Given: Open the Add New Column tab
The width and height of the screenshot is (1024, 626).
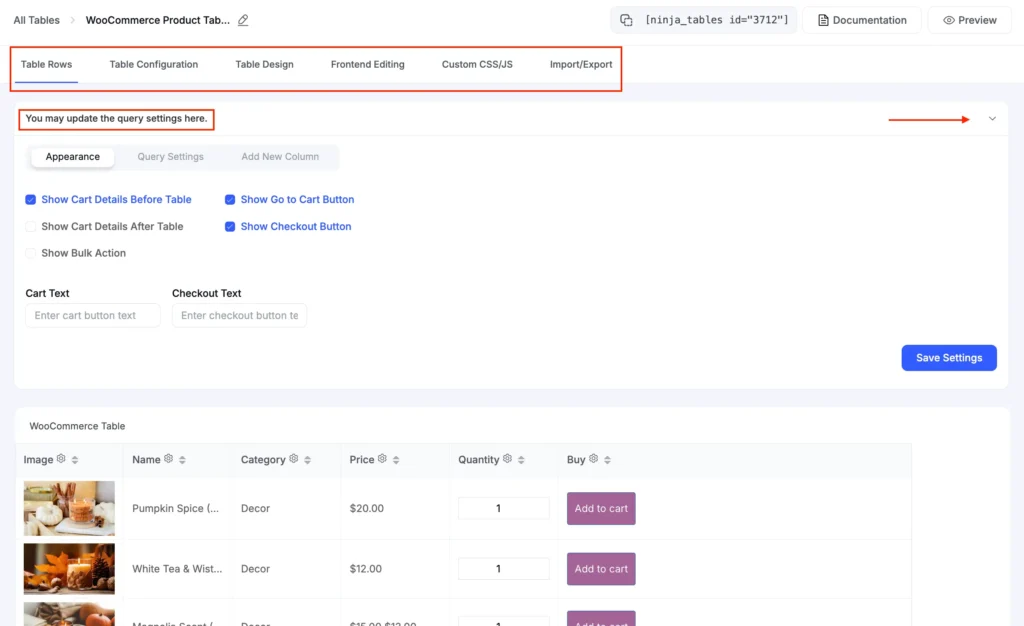Looking at the screenshot, I should pyautogui.click(x=280, y=157).
